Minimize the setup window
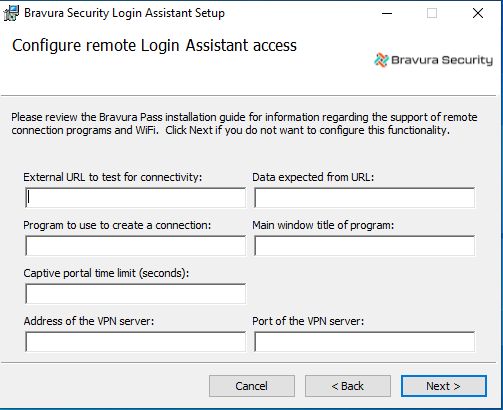503x410 pixels. click(x=387, y=13)
